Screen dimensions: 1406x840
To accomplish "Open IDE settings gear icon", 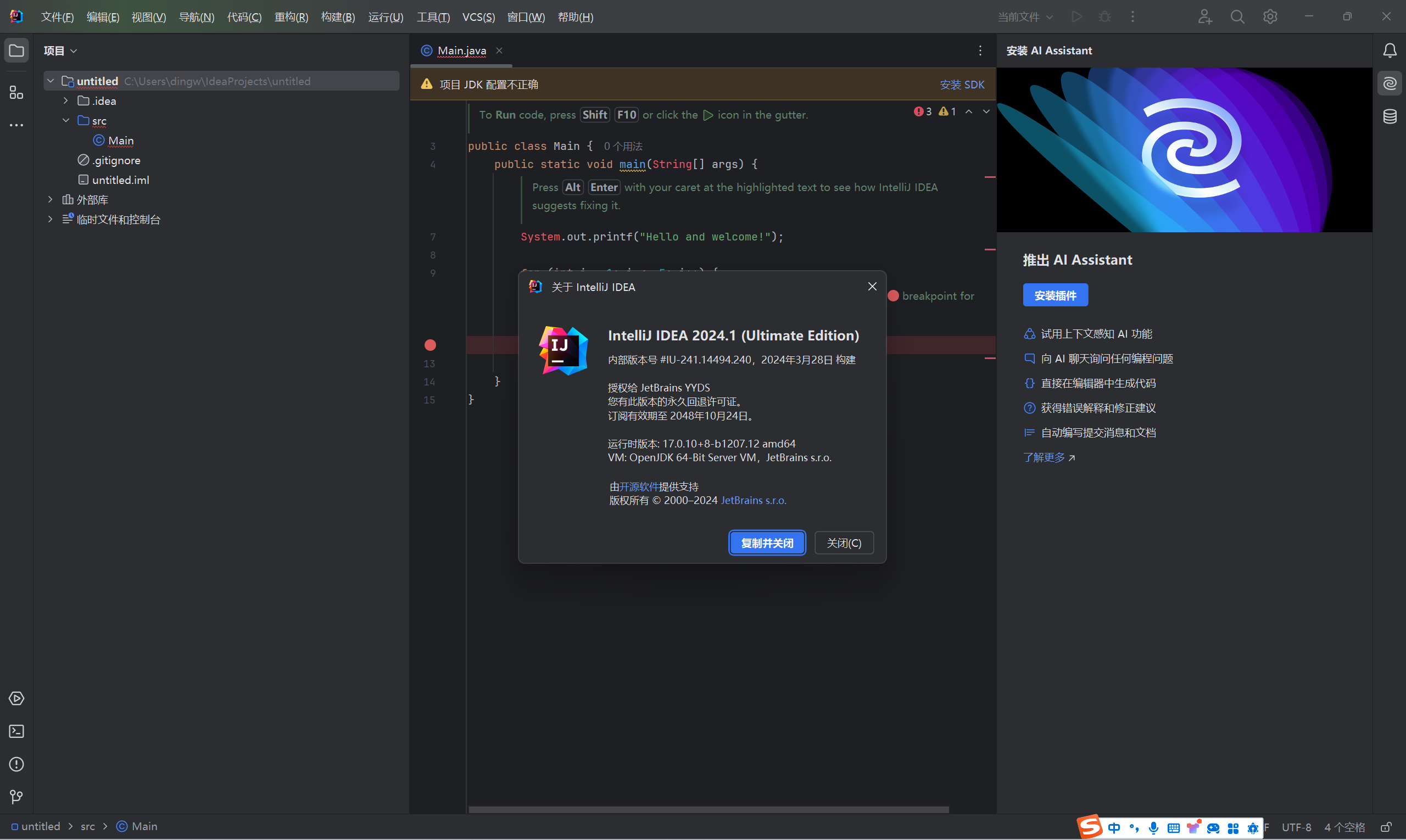I will 1270,17.
